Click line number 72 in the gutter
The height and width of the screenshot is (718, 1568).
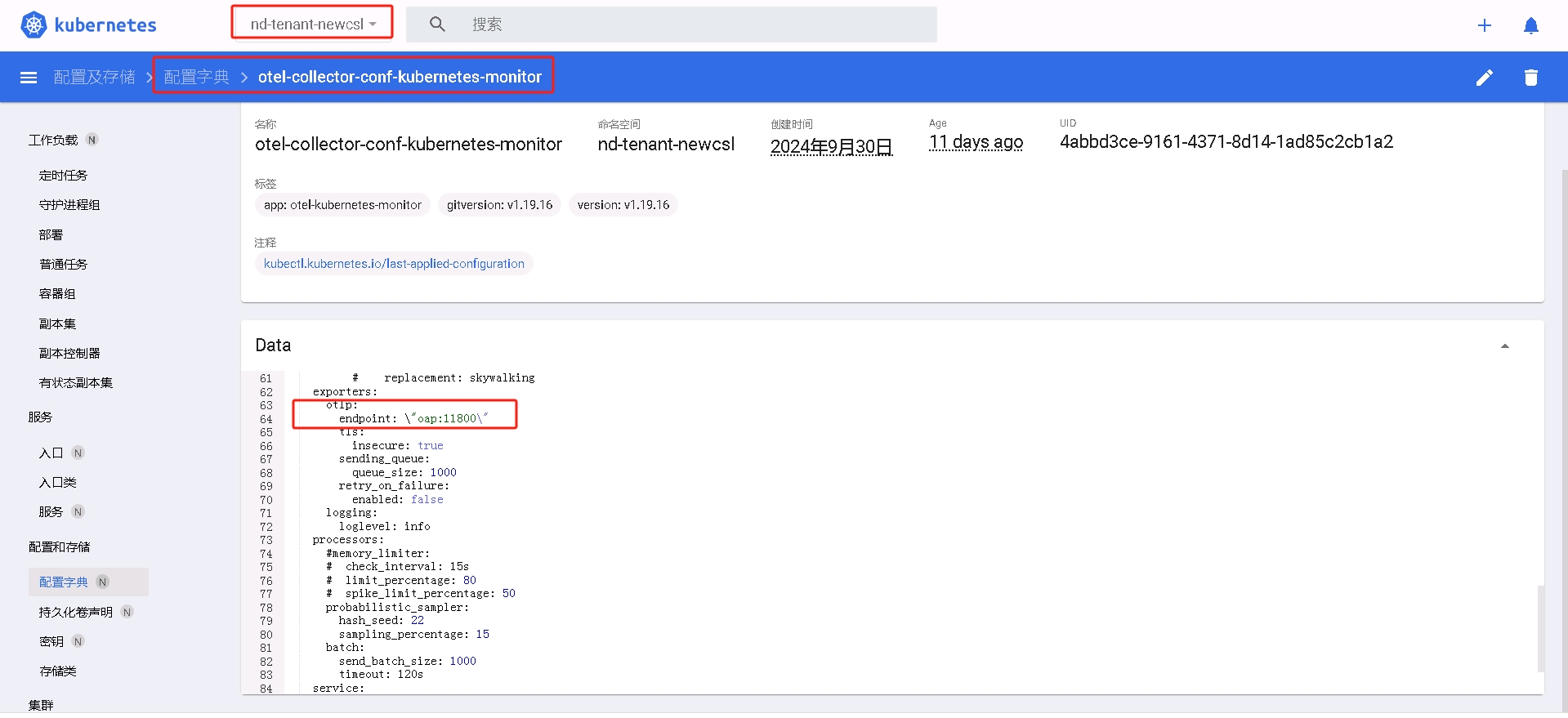[266, 527]
